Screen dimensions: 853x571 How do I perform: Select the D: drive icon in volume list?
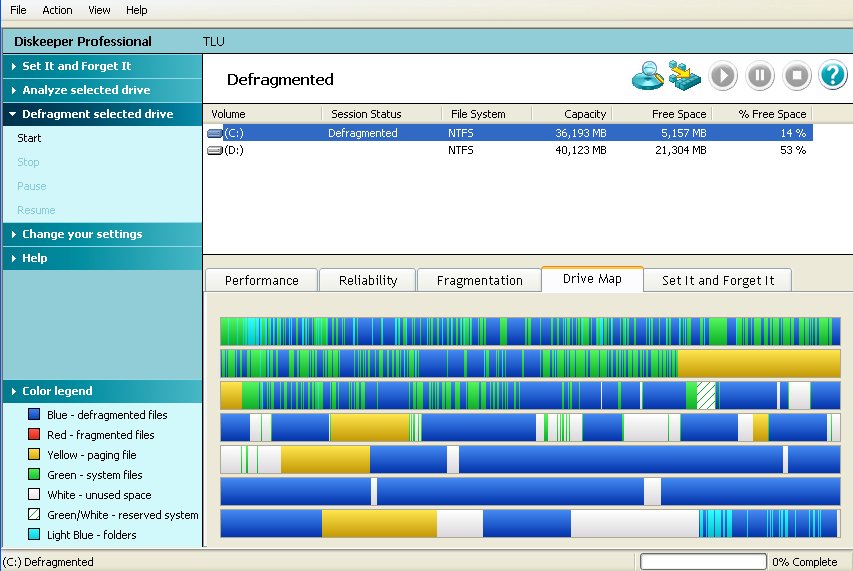point(215,150)
